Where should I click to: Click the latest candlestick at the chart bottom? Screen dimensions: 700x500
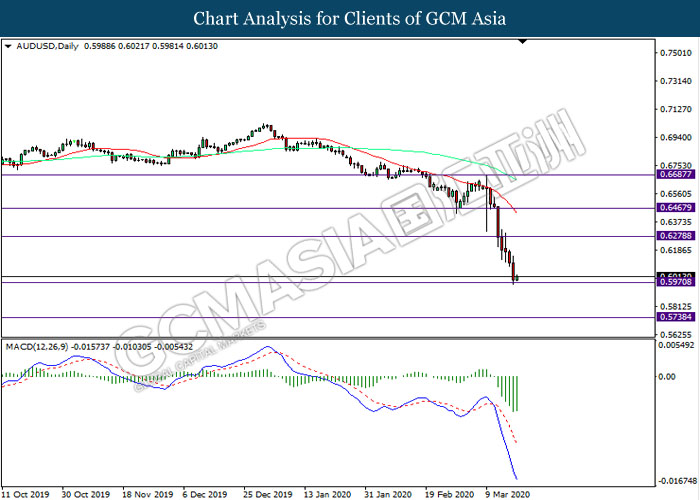pos(517,277)
